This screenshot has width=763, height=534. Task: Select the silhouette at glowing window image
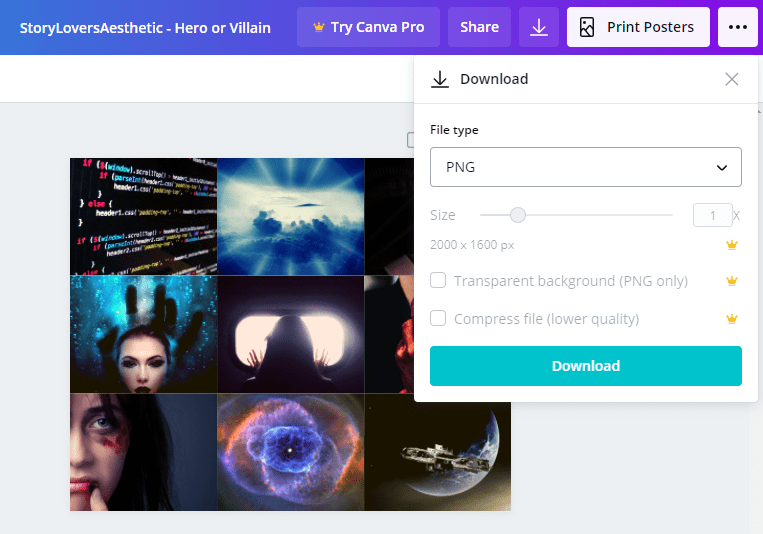(290, 334)
